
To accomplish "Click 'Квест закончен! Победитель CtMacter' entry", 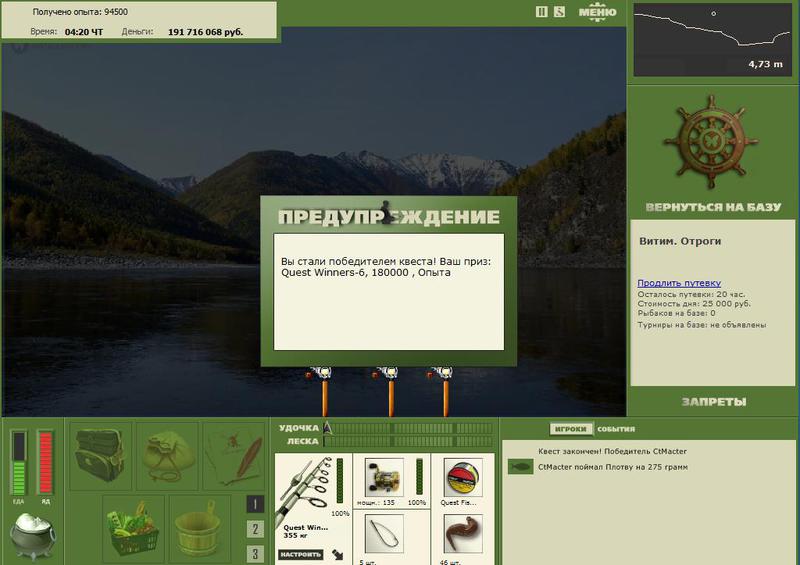I will [612, 451].
